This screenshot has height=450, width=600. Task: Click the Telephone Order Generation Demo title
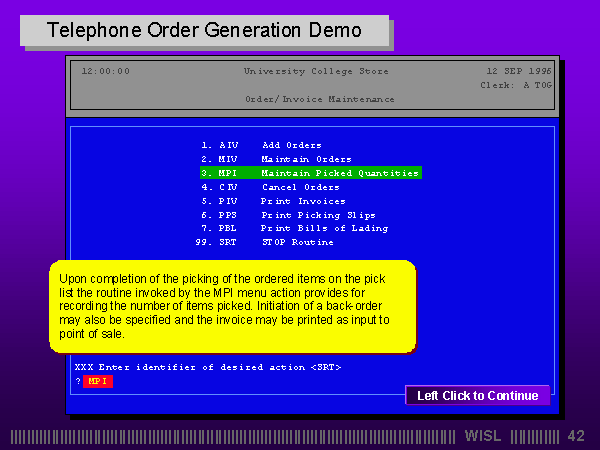tap(205, 31)
